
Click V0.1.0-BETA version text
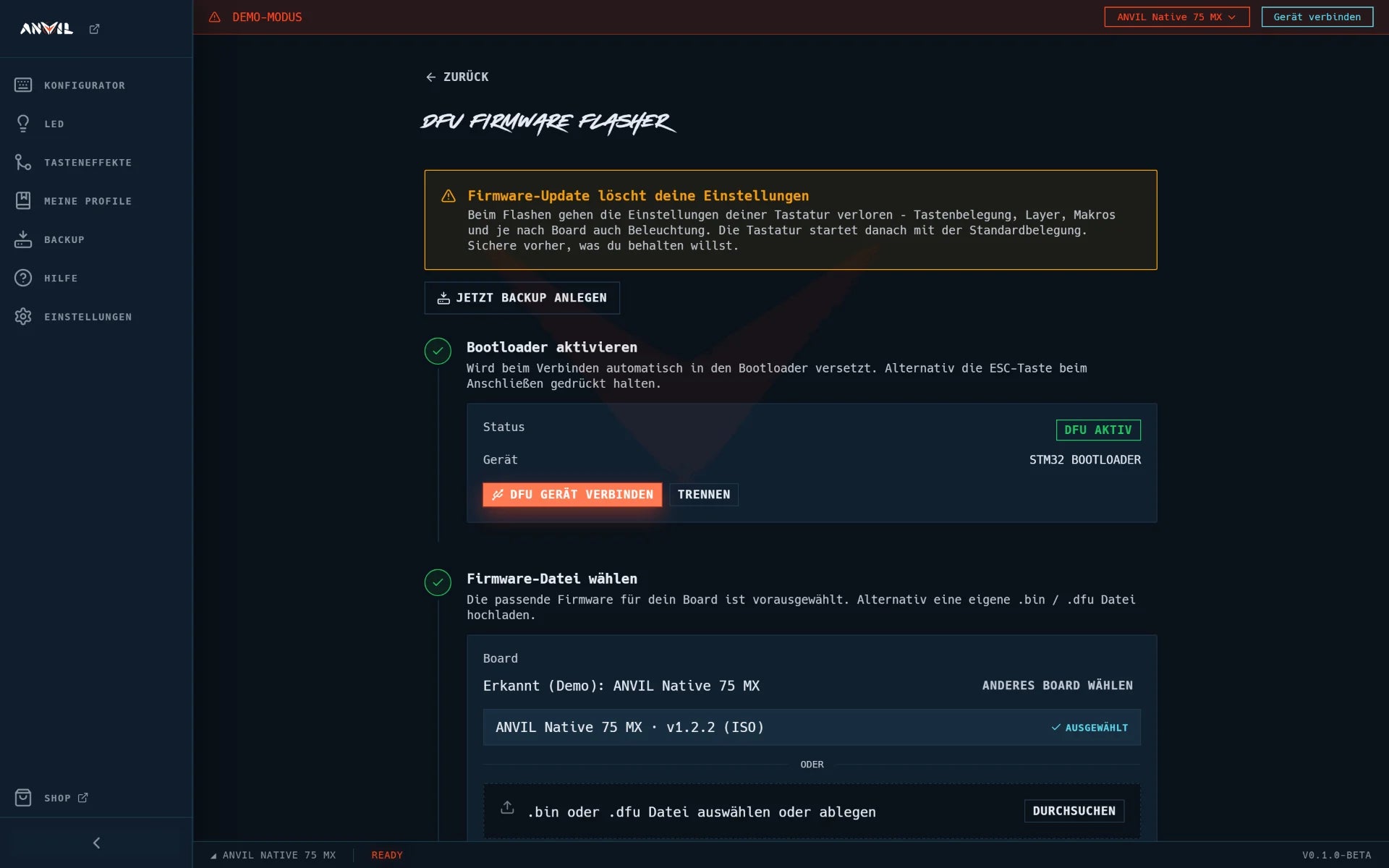coord(1336,855)
